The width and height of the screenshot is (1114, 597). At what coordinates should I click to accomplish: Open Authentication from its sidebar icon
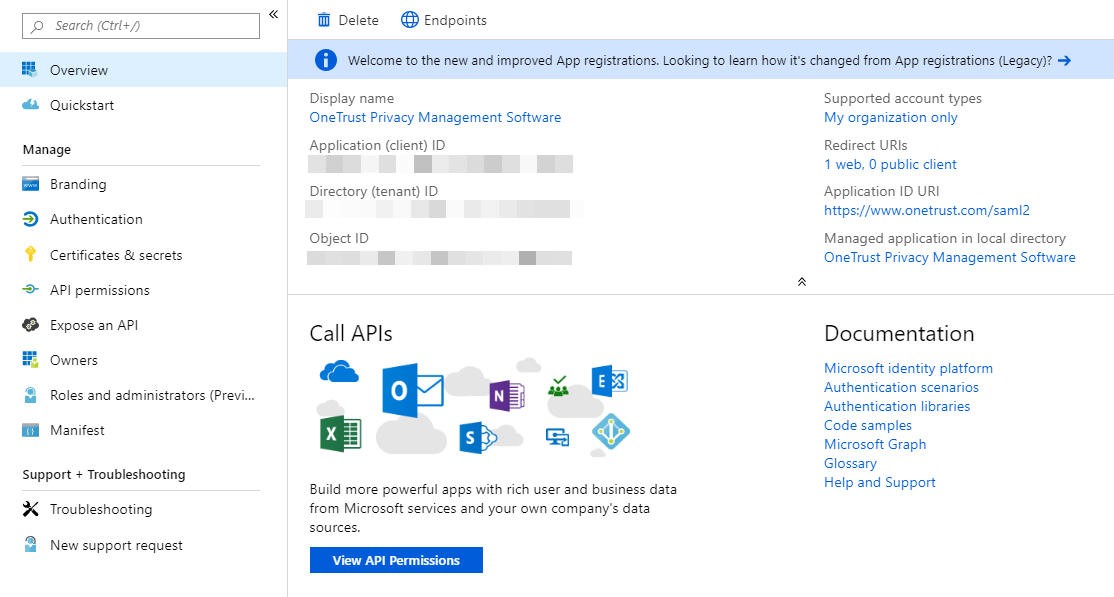tap(33, 219)
